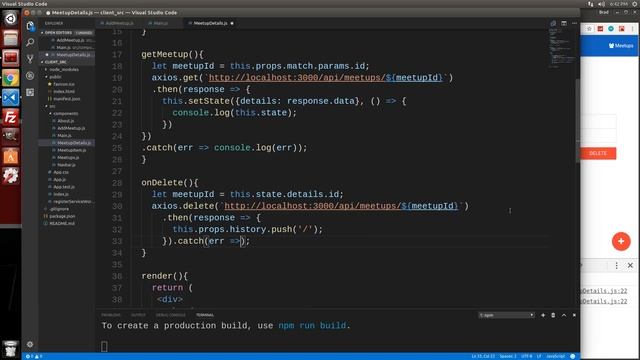Open Google Chrome from the Ubuntu dock

(11, 78)
